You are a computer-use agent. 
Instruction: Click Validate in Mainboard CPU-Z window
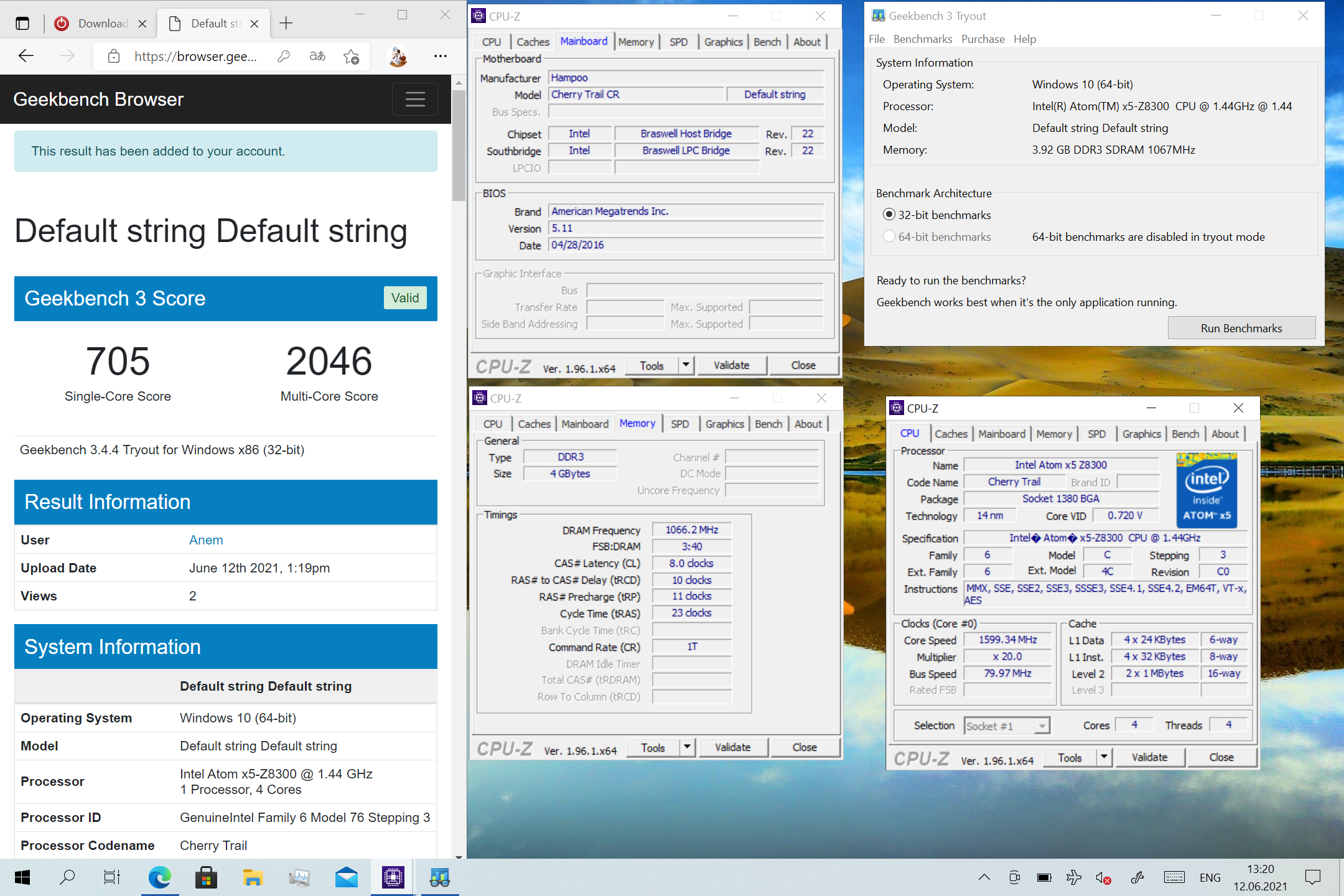click(732, 365)
